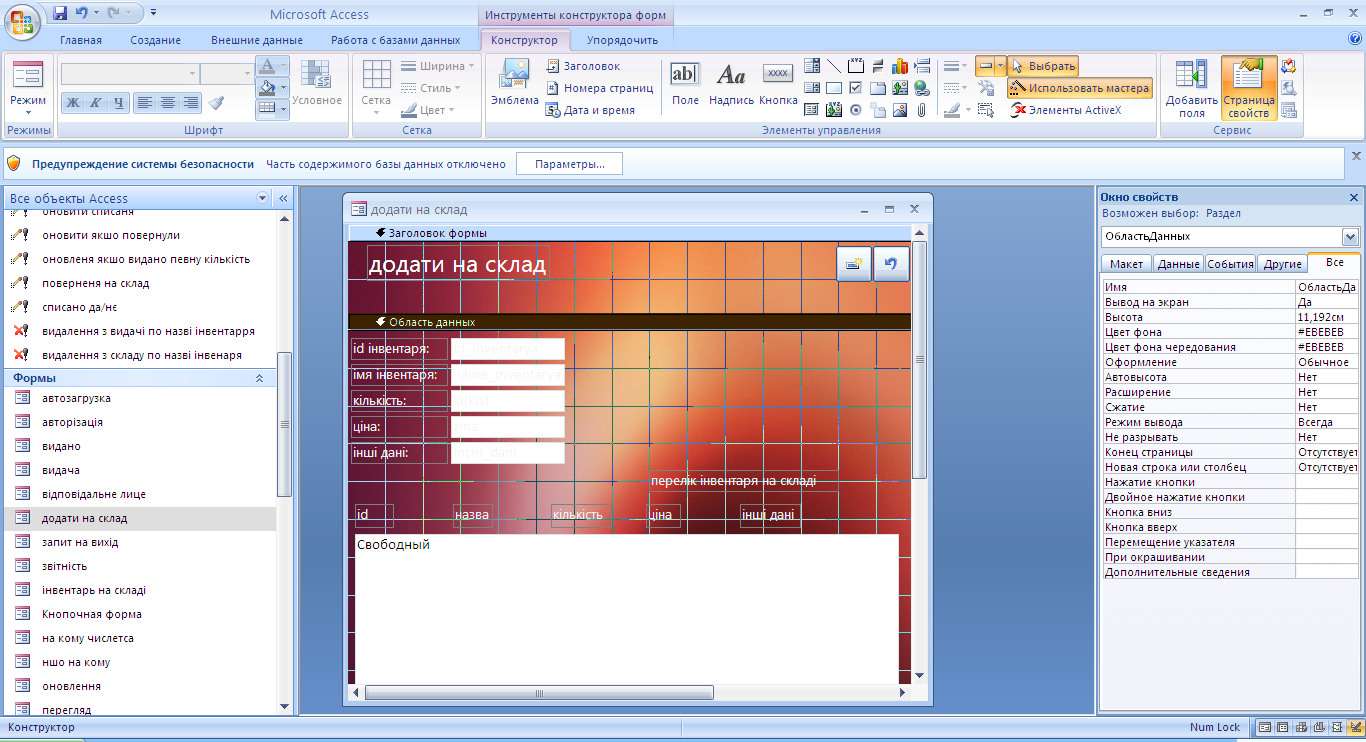
Task: Switch to Упорядочить ribbon tab
Action: click(622, 40)
